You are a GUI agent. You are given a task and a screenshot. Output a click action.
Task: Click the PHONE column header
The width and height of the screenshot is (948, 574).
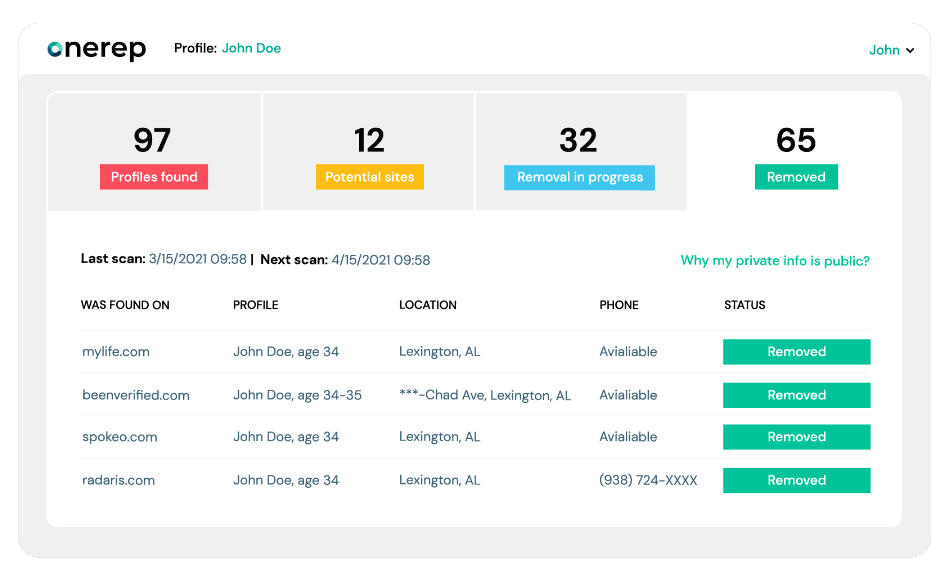[618, 305]
